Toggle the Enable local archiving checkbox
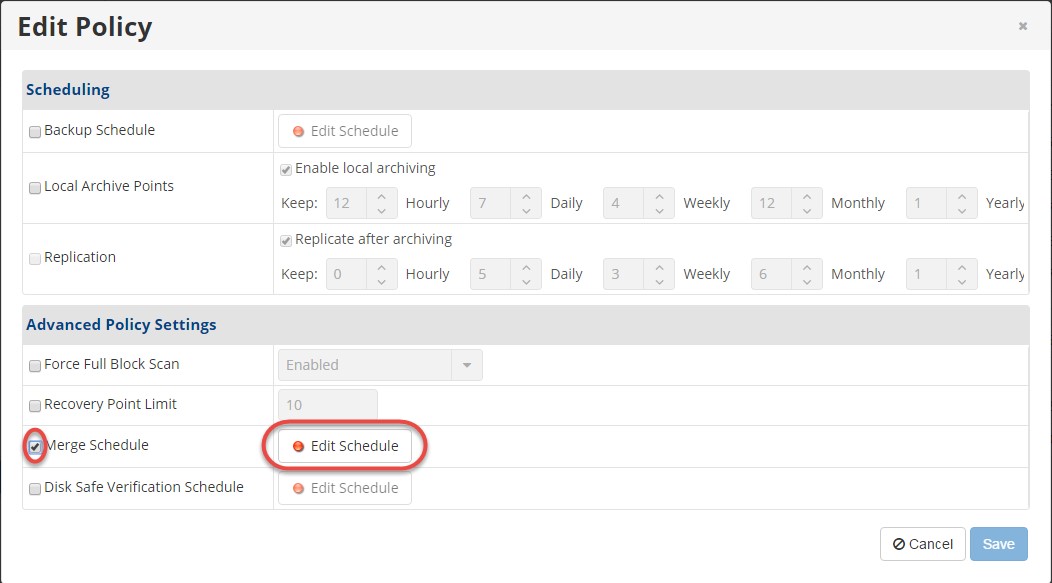 click(x=286, y=170)
